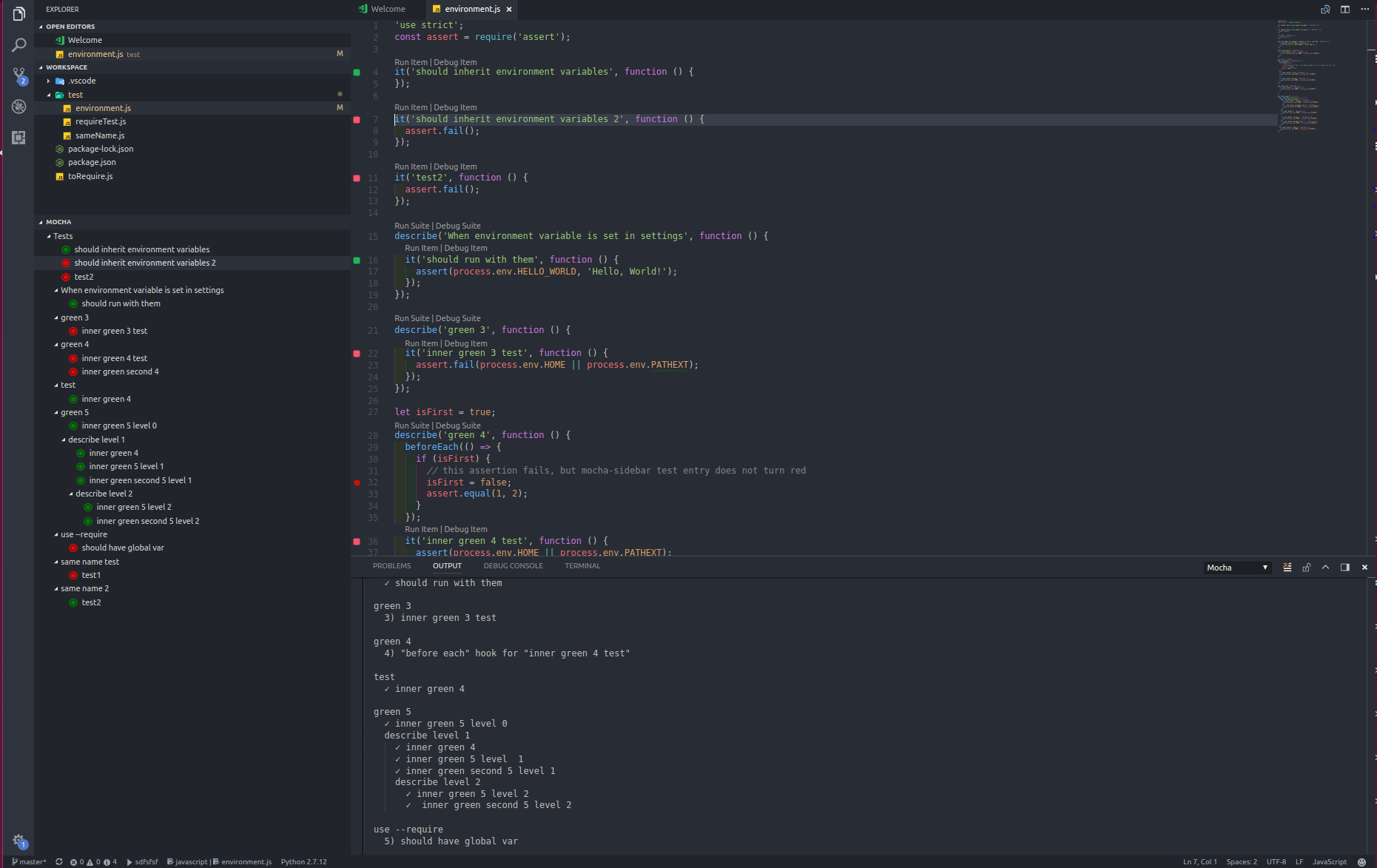Toggle breakpoint on line 32
Image resolution: width=1377 pixels, height=868 pixels.
coord(357,482)
